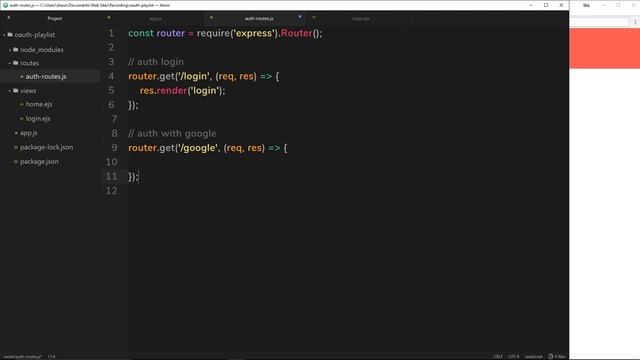The width and height of the screenshot is (640, 360).
Task: Click the '// auth login' comment
Action: coord(156,62)
